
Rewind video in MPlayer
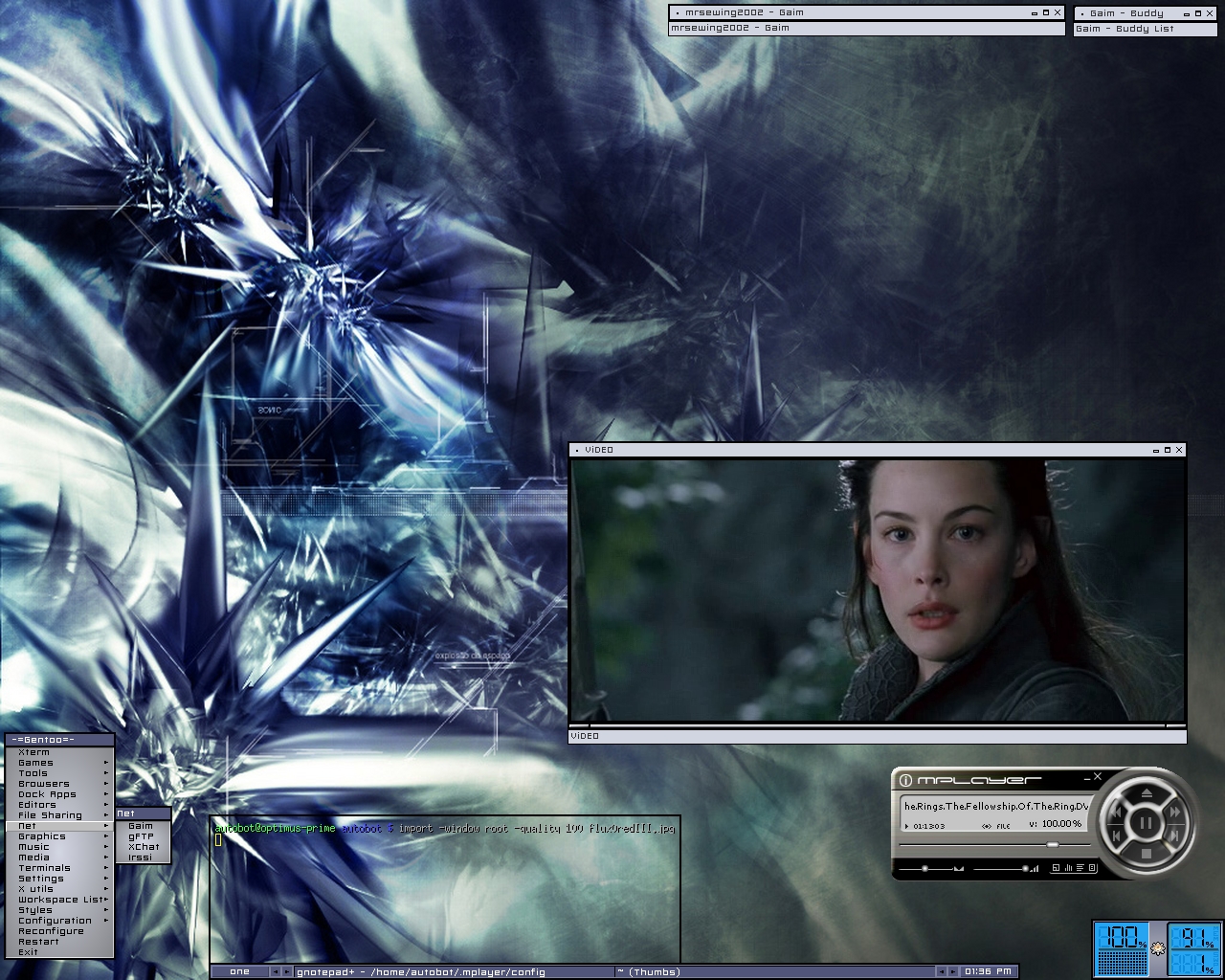1116,812
